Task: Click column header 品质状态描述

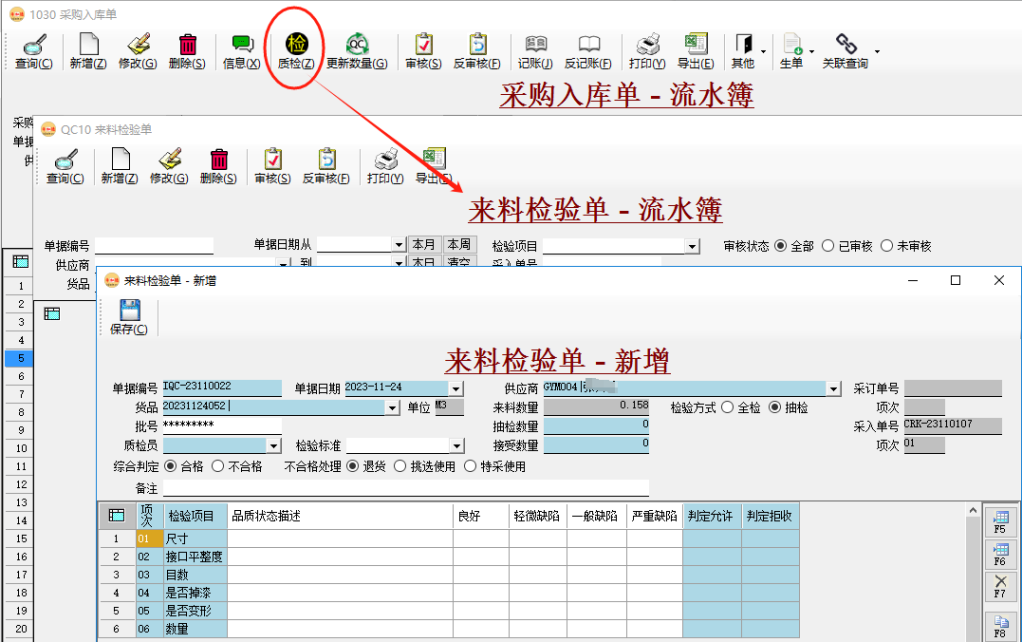Action: [340, 515]
